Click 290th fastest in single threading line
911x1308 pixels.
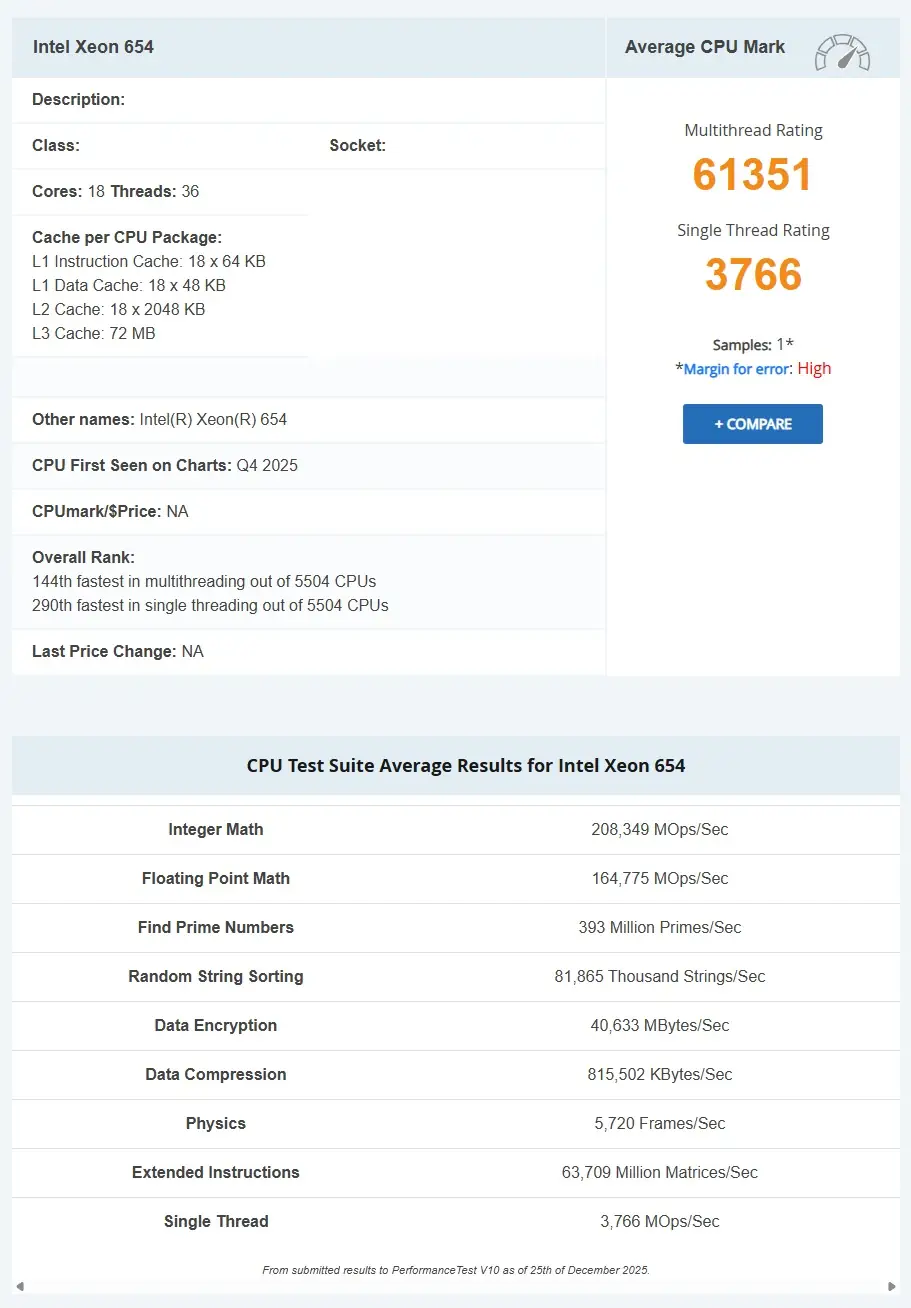tap(210, 606)
